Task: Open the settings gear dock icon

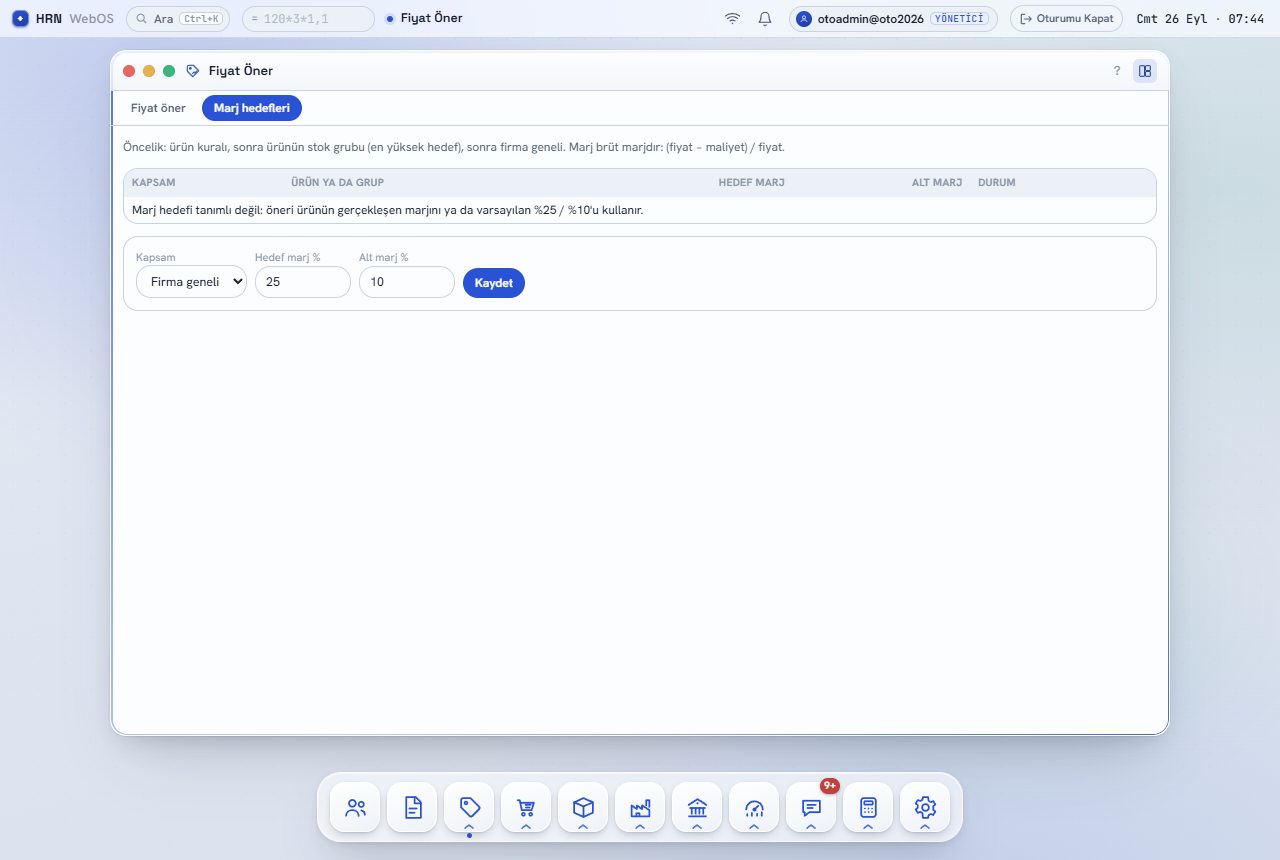Action: (x=925, y=807)
